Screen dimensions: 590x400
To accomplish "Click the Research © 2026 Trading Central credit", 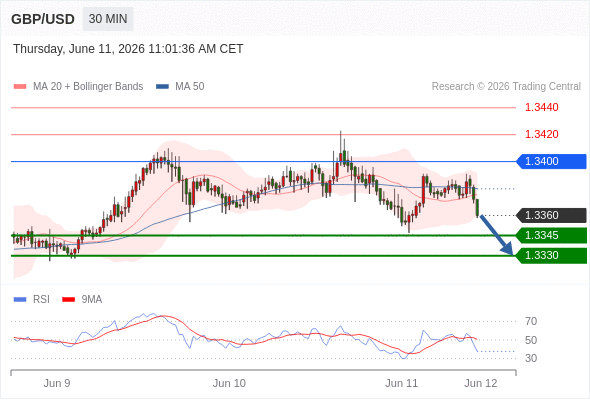I will pyautogui.click(x=506, y=87).
